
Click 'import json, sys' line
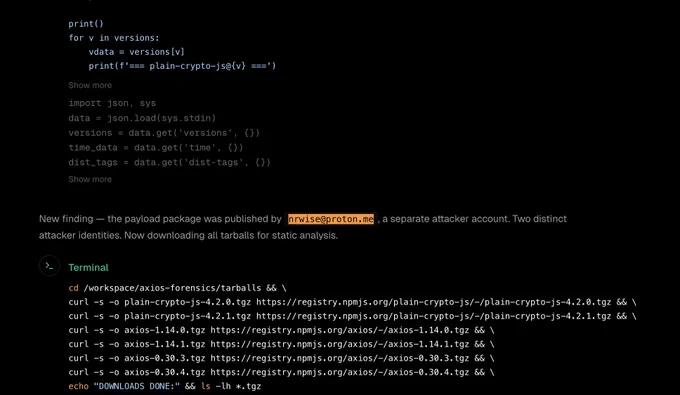coord(112,103)
